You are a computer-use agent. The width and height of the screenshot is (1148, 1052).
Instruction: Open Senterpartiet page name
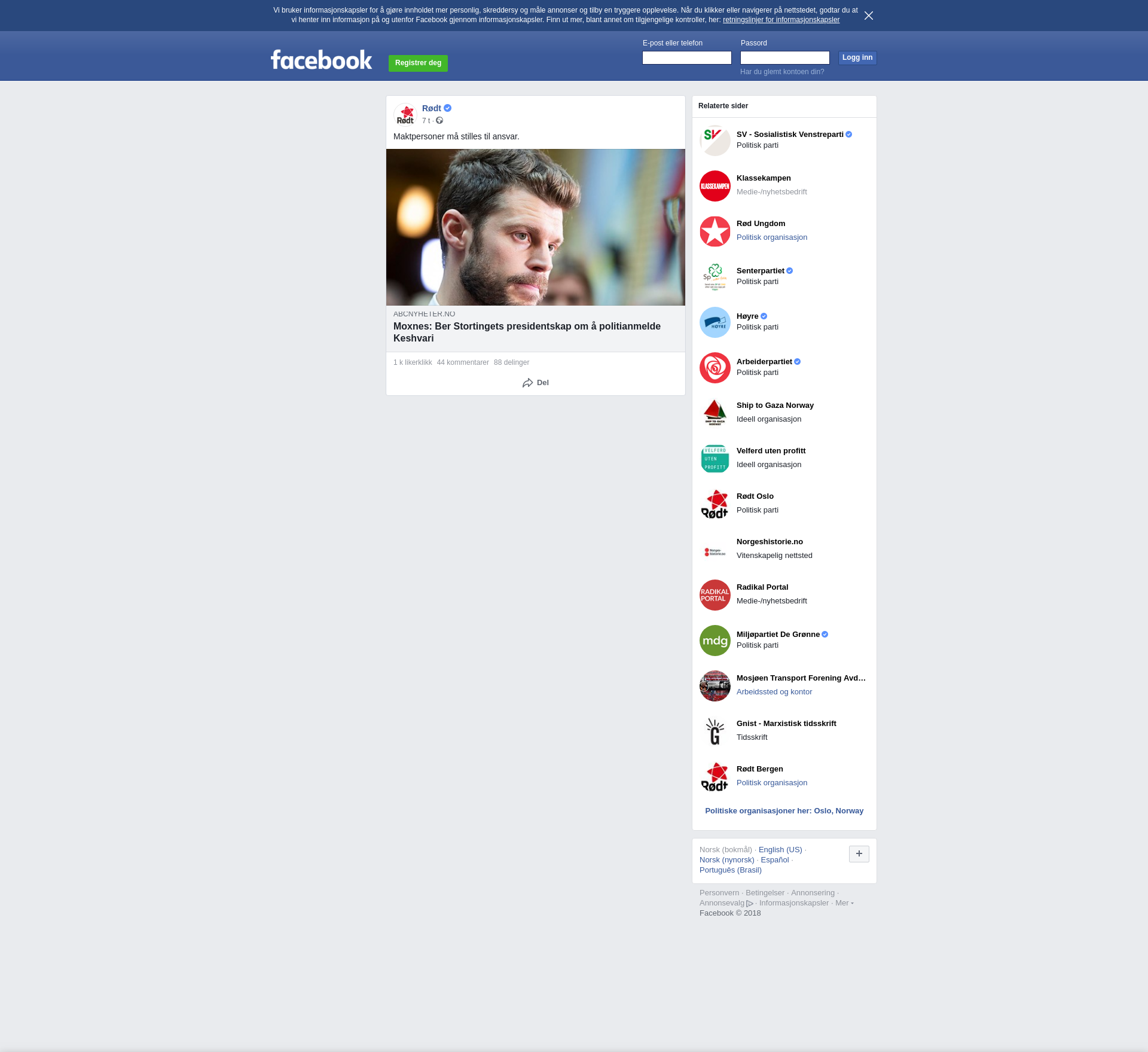pos(761,271)
